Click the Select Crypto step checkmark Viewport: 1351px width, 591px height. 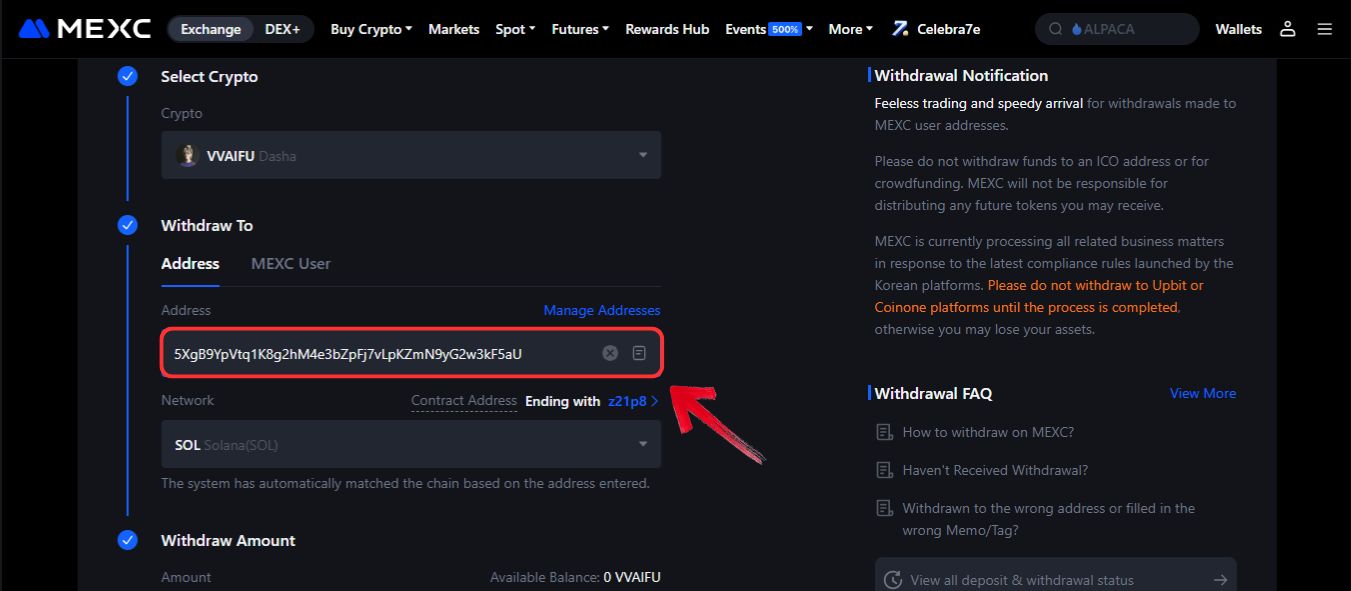pos(127,76)
